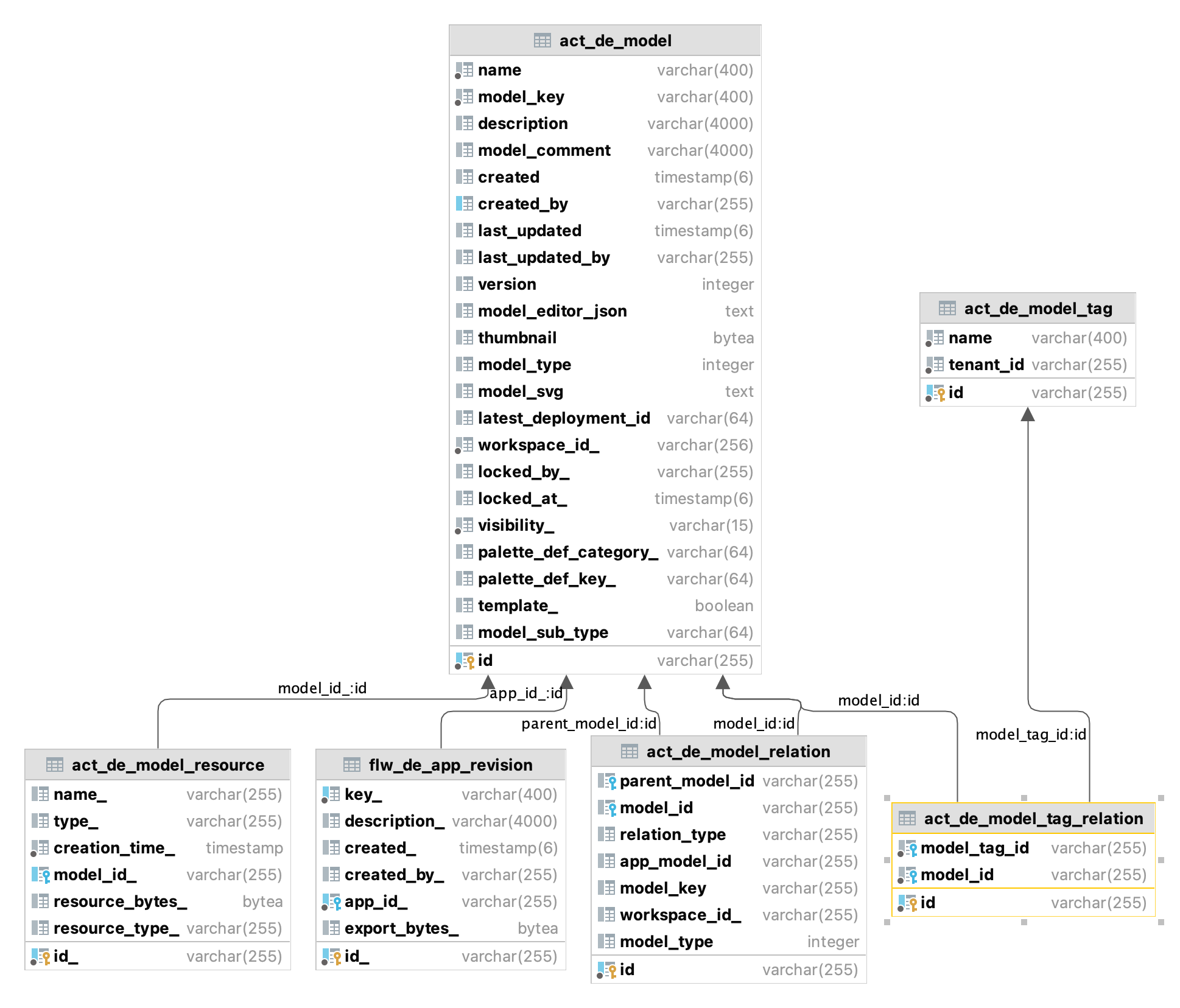
Task: Click the table icon of flw_de_app_revision
Action: (351, 765)
